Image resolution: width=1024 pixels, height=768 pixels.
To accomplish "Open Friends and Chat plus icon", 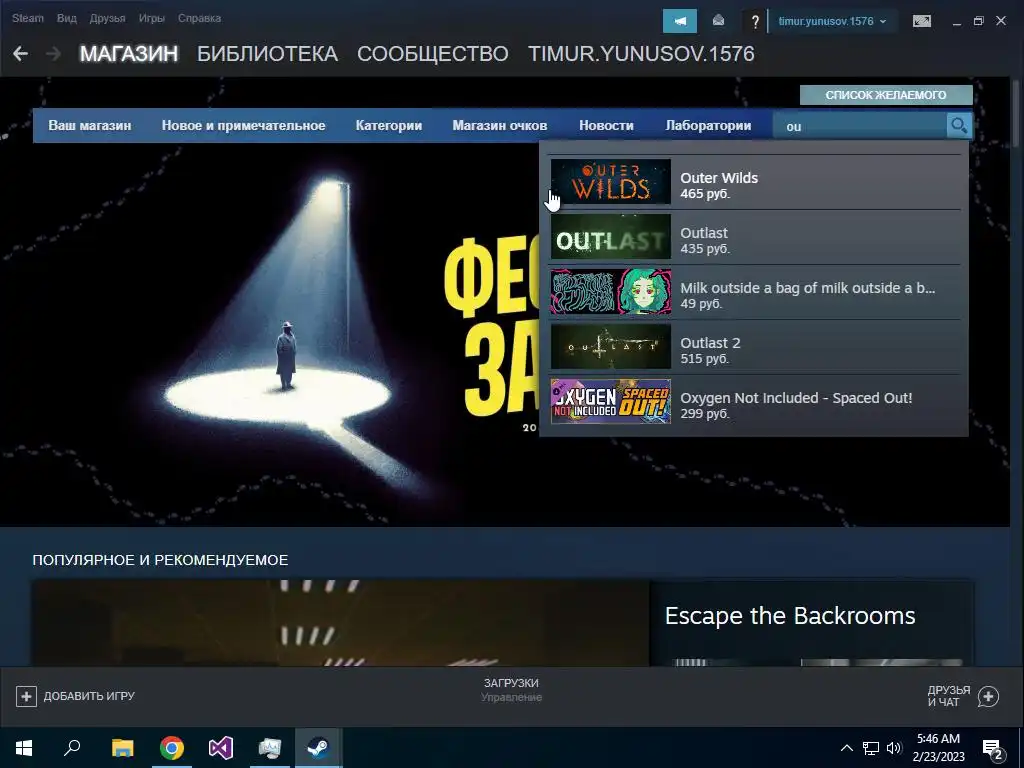I will (988, 696).
